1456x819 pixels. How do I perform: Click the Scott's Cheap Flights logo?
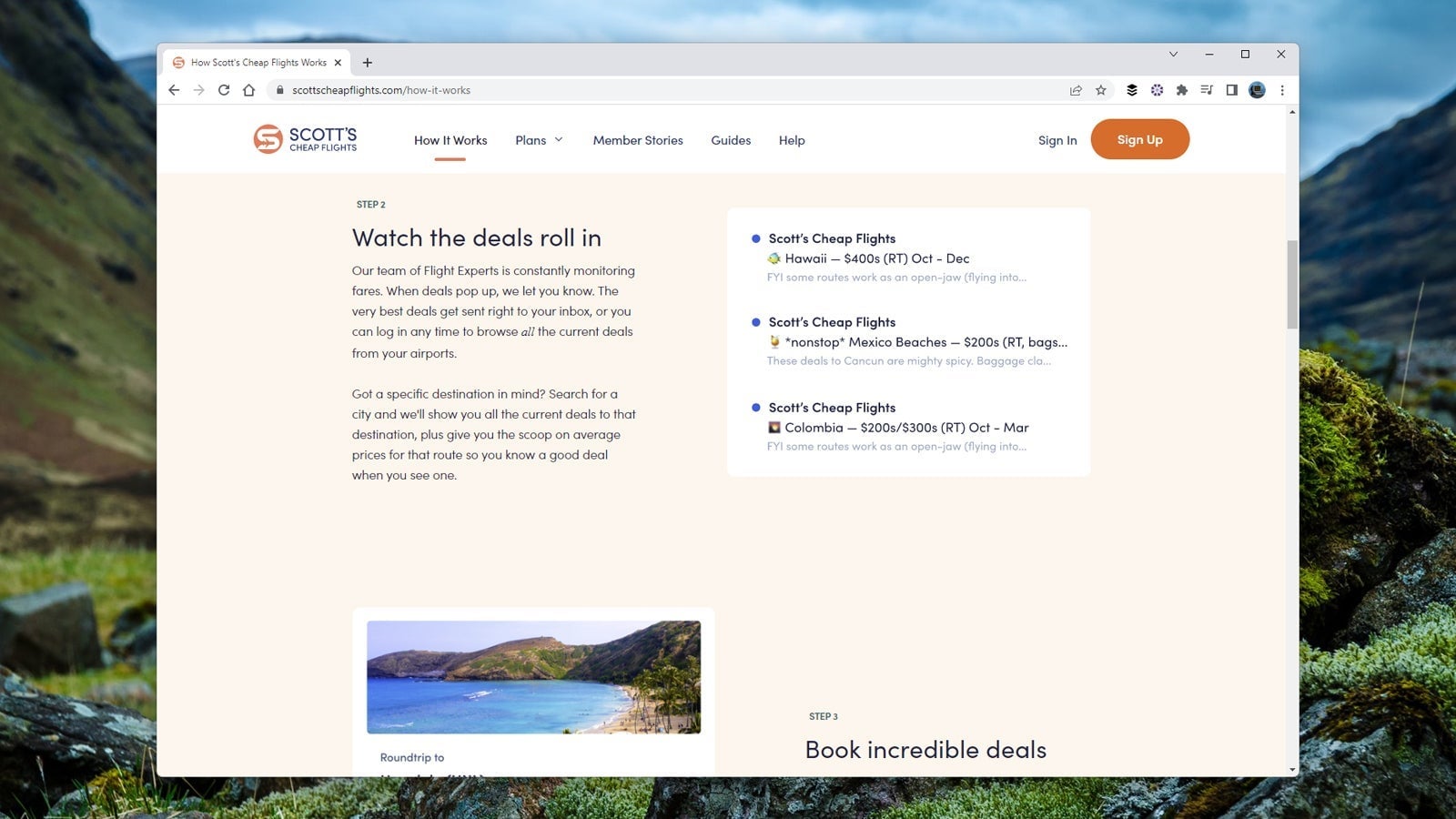click(305, 139)
